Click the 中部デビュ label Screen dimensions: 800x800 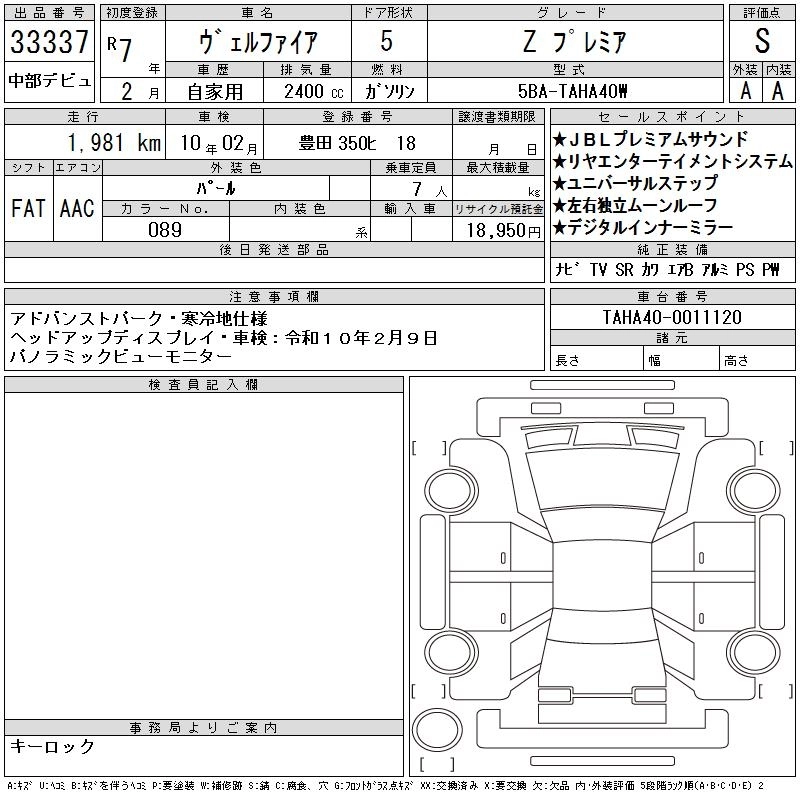click(49, 81)
